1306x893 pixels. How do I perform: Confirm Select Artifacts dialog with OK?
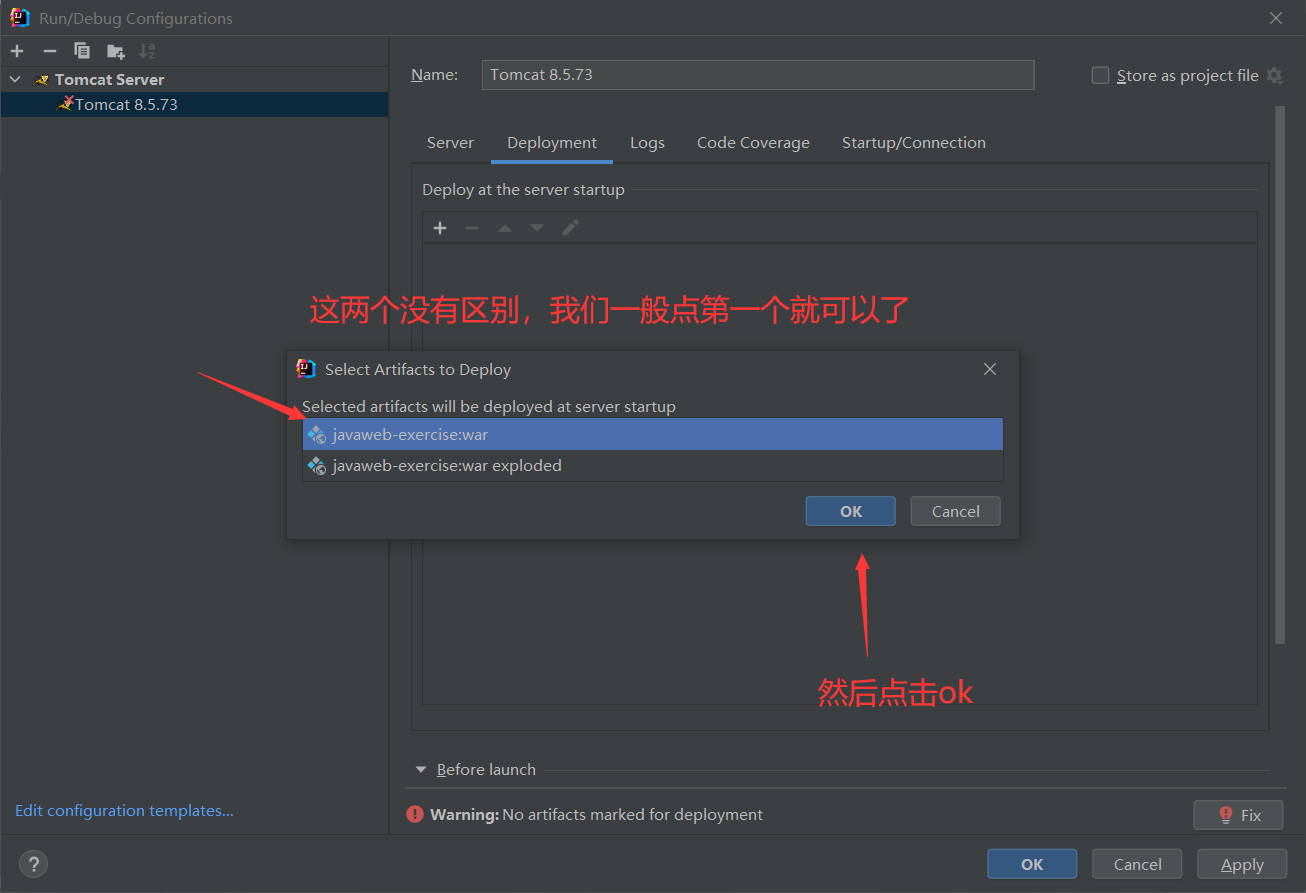851,511
